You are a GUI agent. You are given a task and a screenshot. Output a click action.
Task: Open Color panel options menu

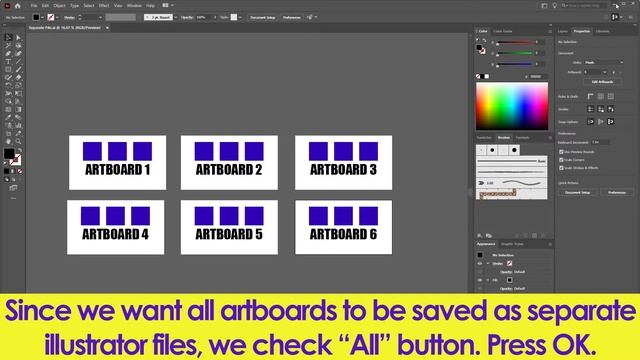[x=550, y=31]
